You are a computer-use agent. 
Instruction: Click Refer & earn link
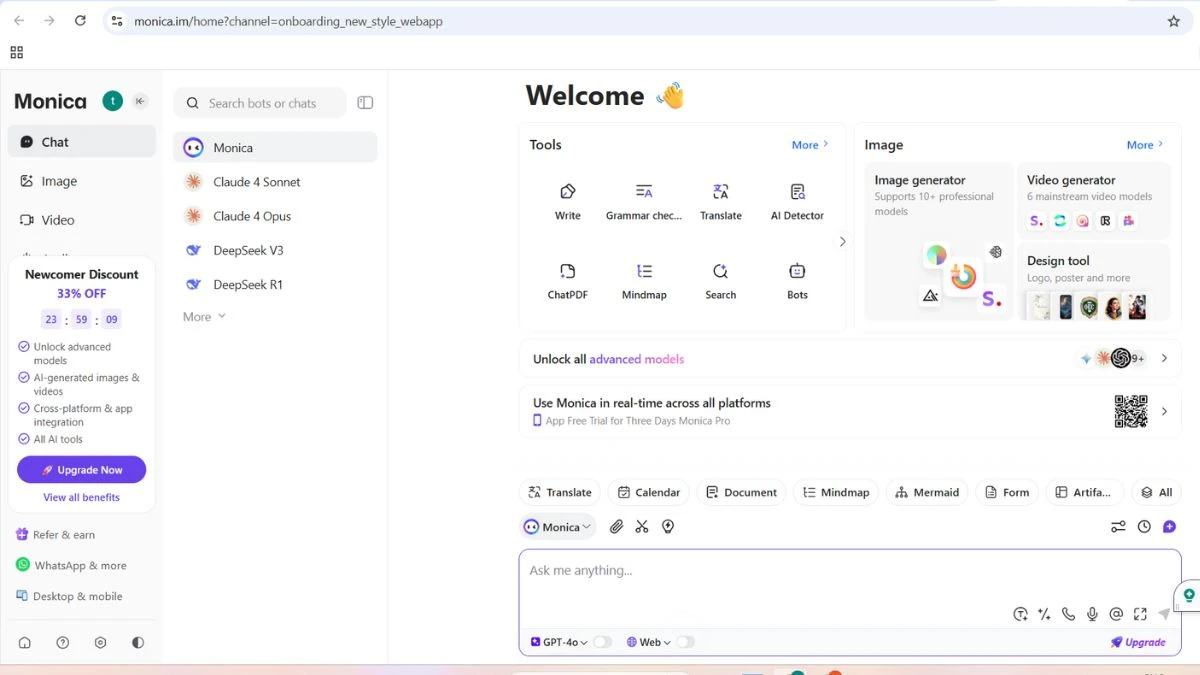[56, 535]
